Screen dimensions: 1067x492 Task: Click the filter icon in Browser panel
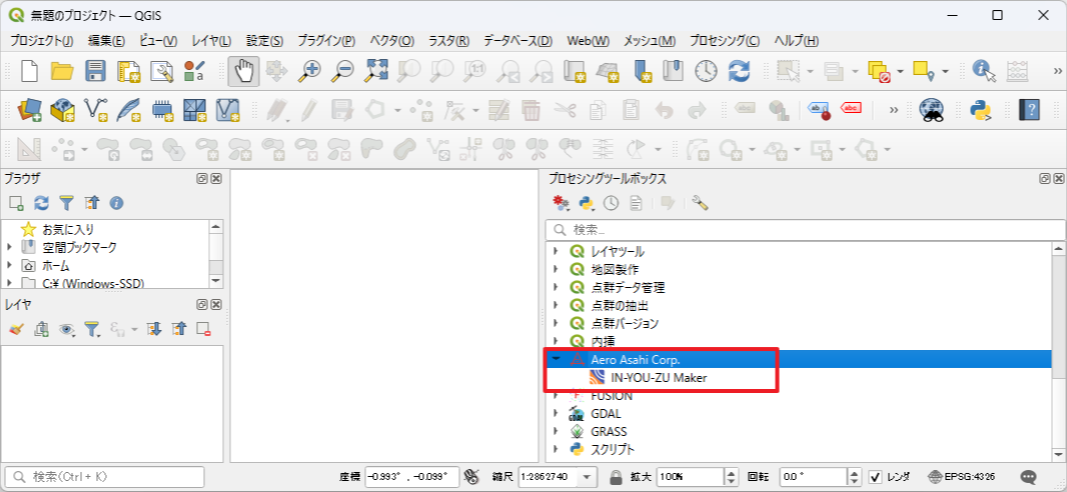(66, 203)
